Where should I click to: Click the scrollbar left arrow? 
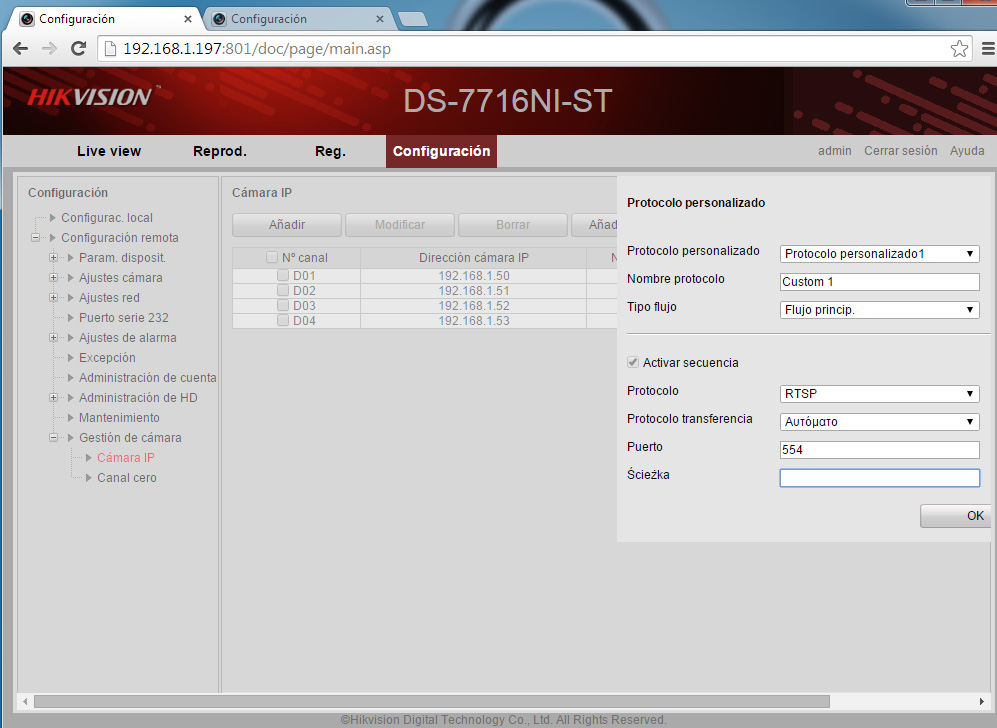pos(25,701)
